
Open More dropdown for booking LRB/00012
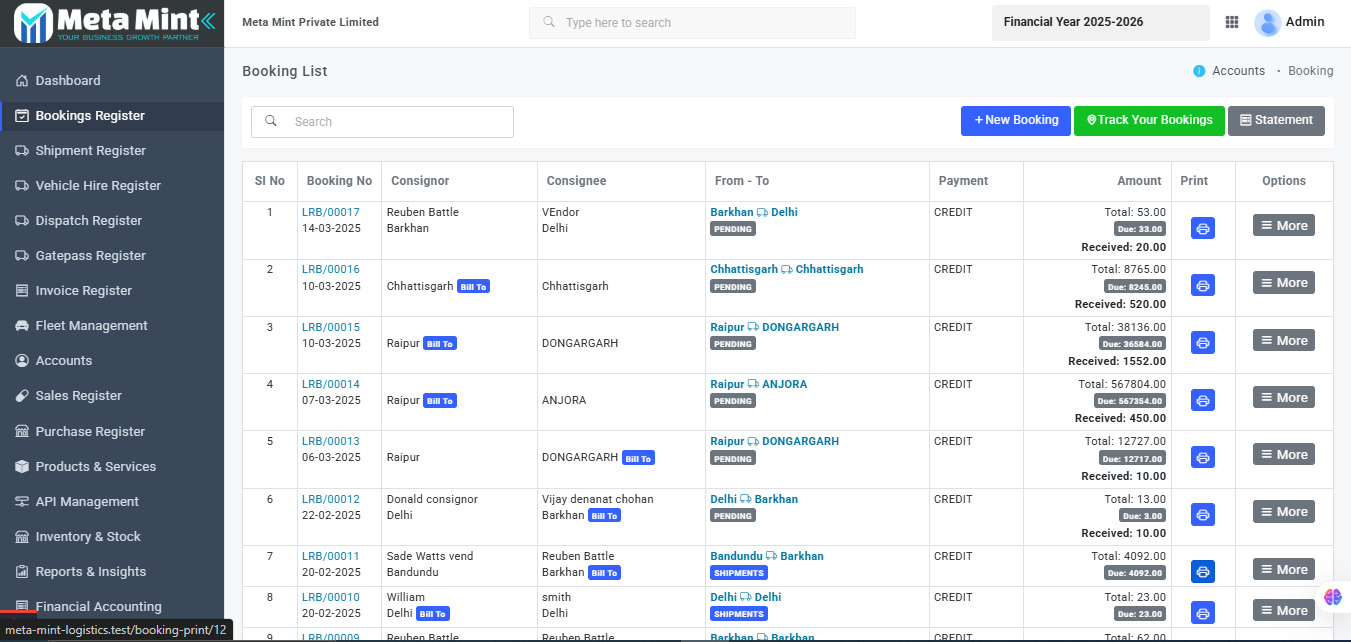pyautogui.click(x=1283, y=511)
